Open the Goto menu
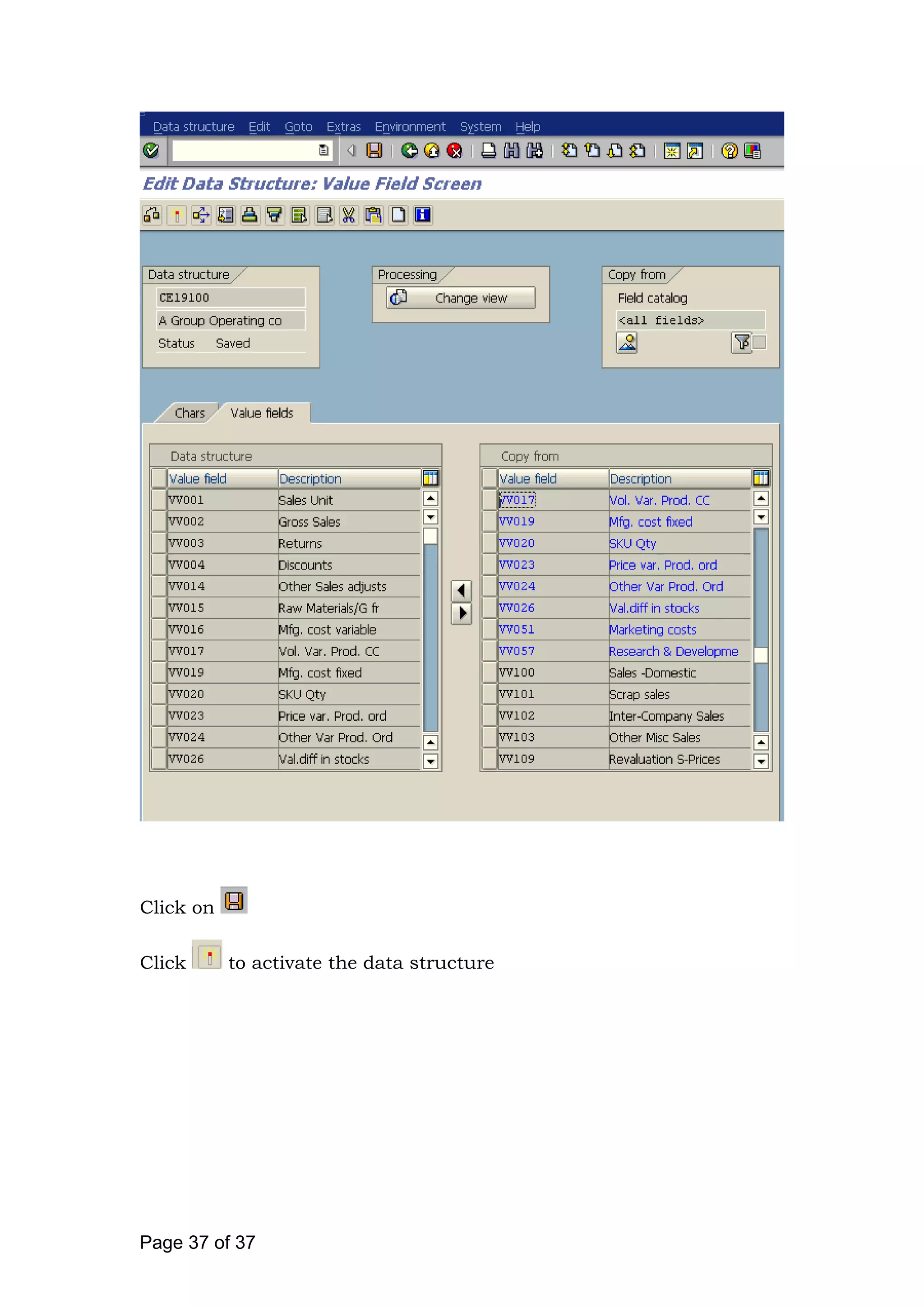 [298, 126]
